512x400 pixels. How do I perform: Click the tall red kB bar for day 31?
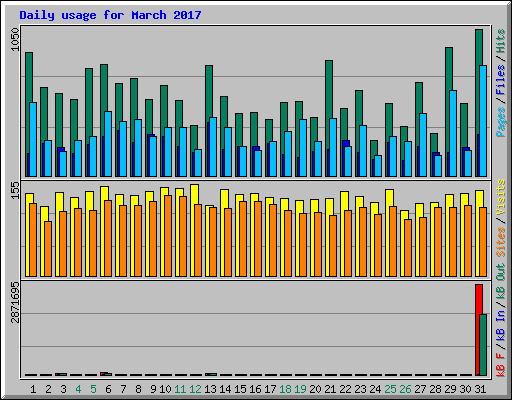click(478, 330)
